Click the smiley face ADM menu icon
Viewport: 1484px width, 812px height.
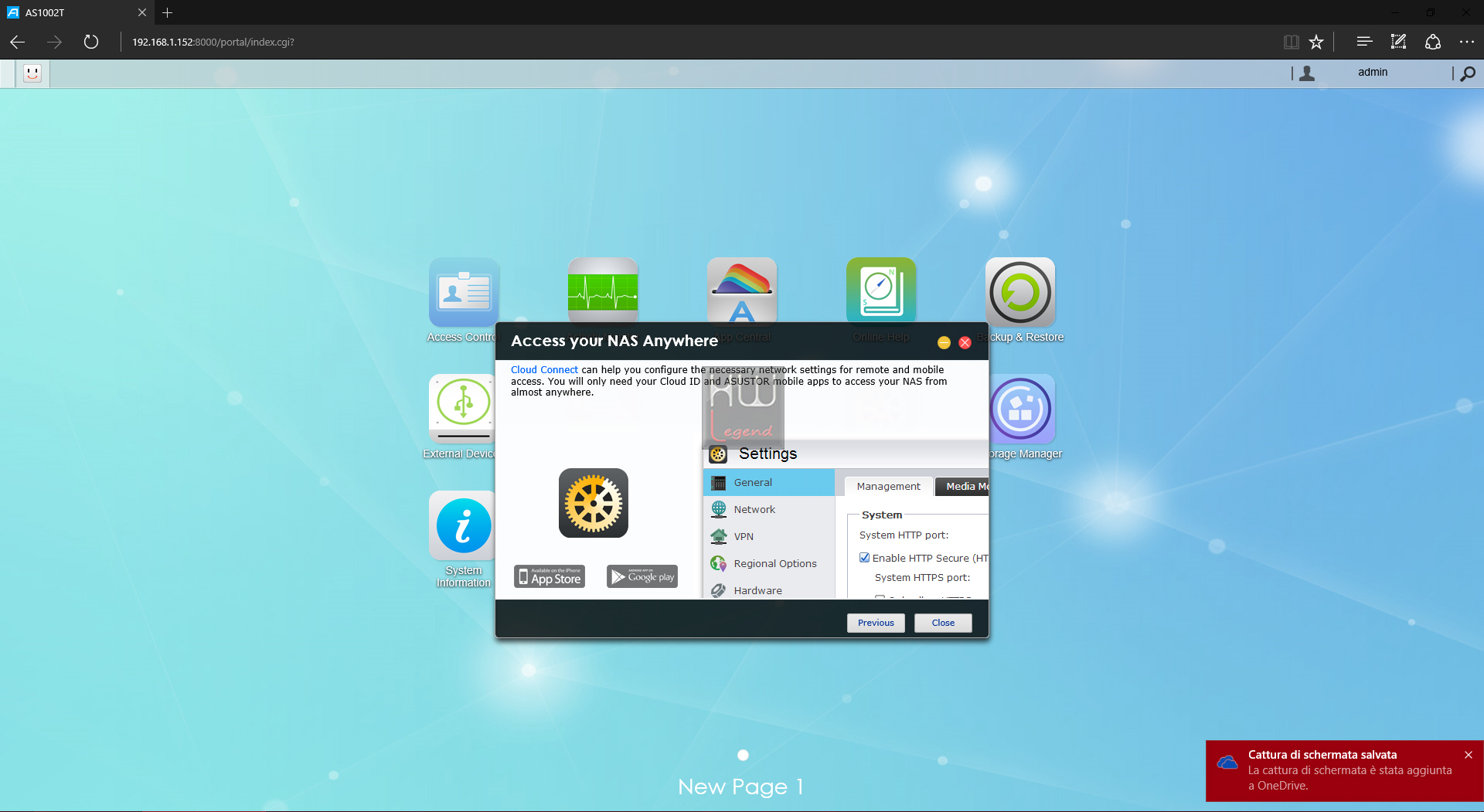click(x=32, y=73)
